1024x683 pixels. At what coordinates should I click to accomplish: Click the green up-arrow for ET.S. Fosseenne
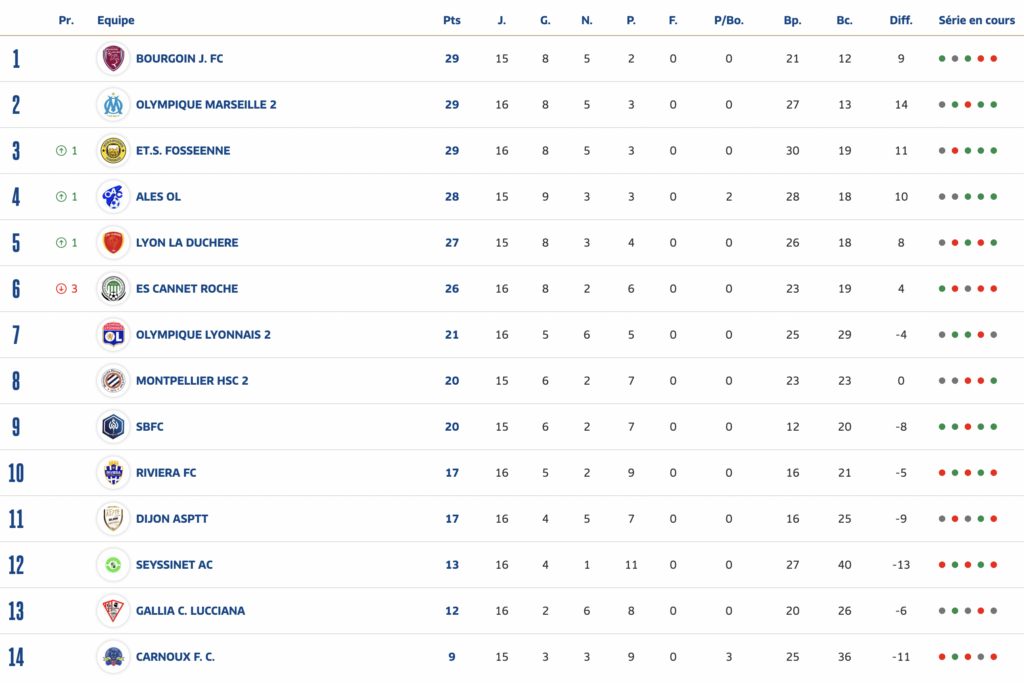point(61,151)
